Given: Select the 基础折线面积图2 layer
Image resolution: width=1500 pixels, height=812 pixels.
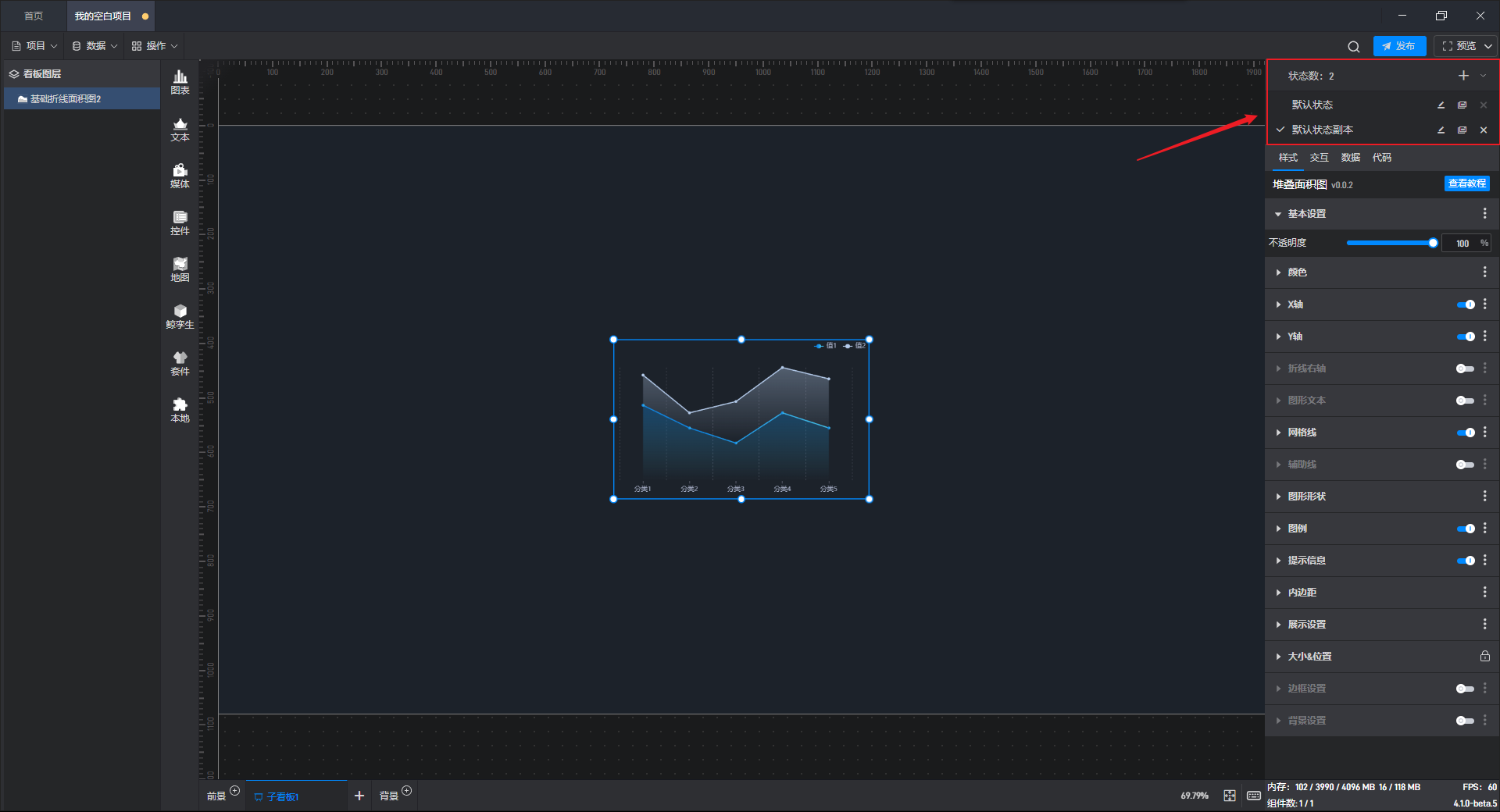Looking at the screenshot, I should click(82, 99).
